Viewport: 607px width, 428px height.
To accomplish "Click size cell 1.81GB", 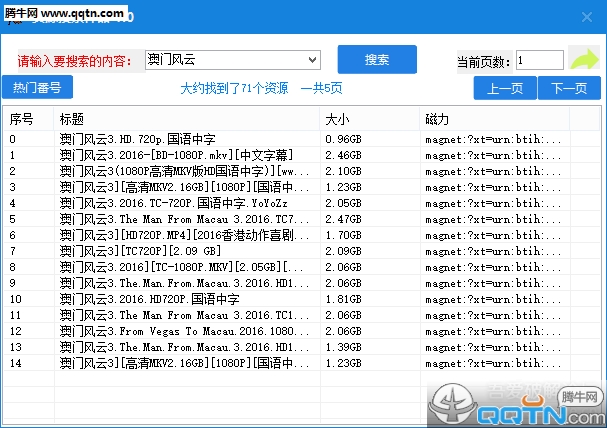I will pyautogui.click(x=343, y=299).
